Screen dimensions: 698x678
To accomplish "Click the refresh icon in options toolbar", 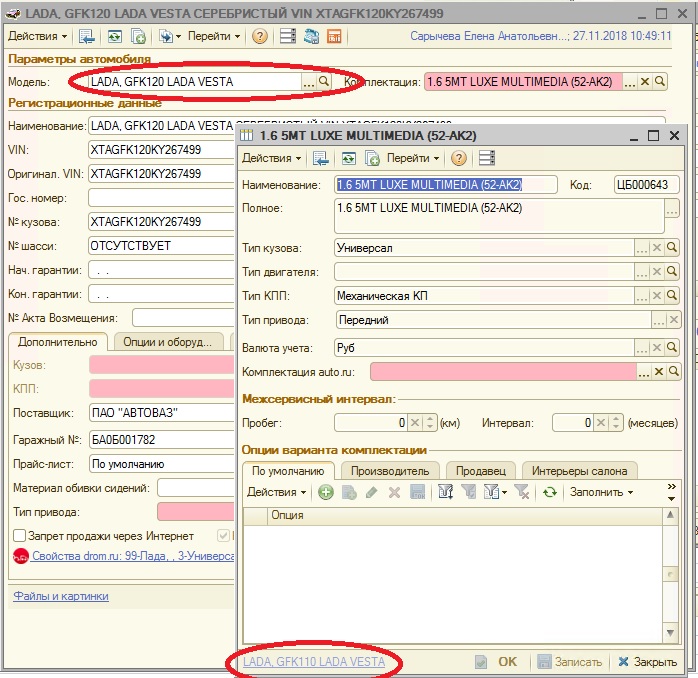I will [549, 492].
